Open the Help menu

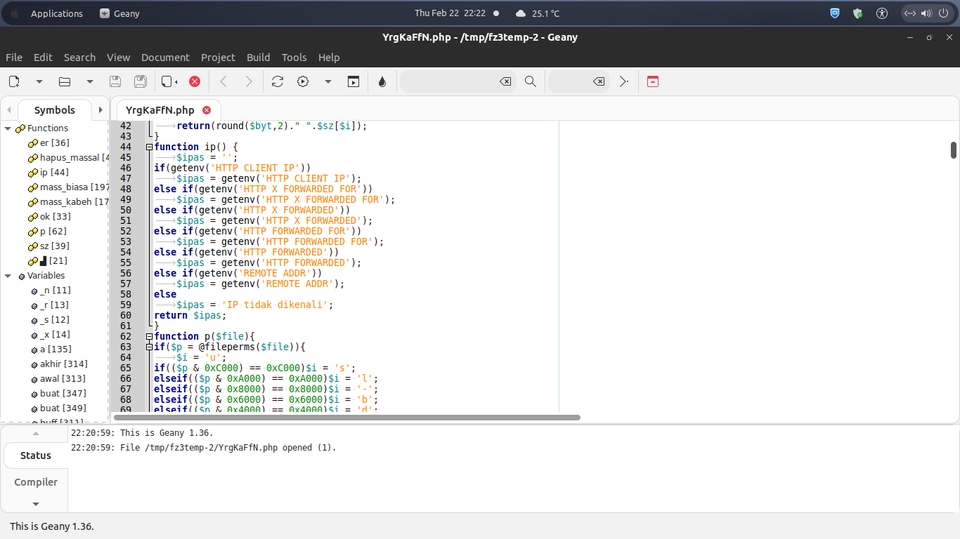tap(329, 57)
